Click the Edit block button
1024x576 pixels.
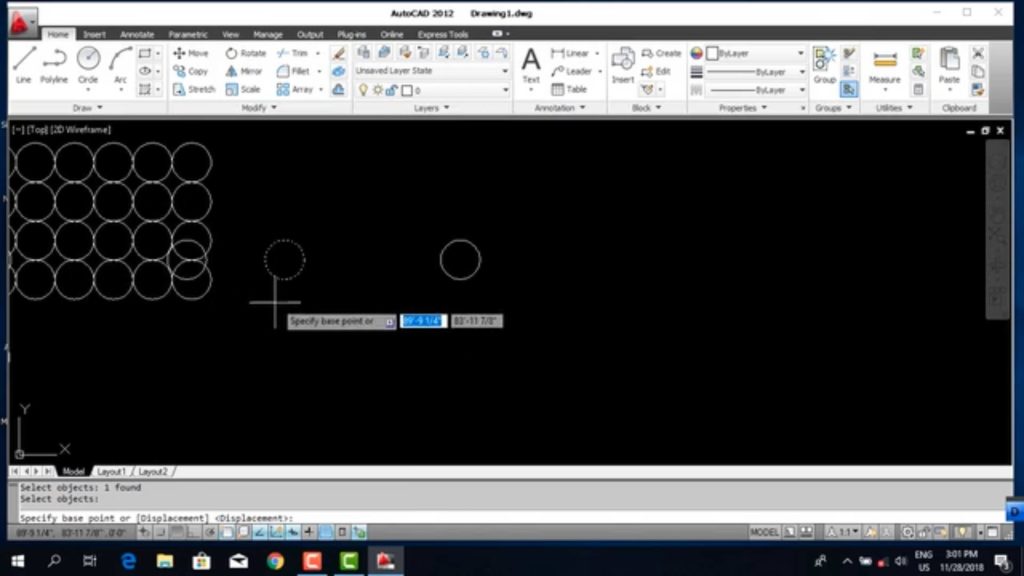coord(656,71)
